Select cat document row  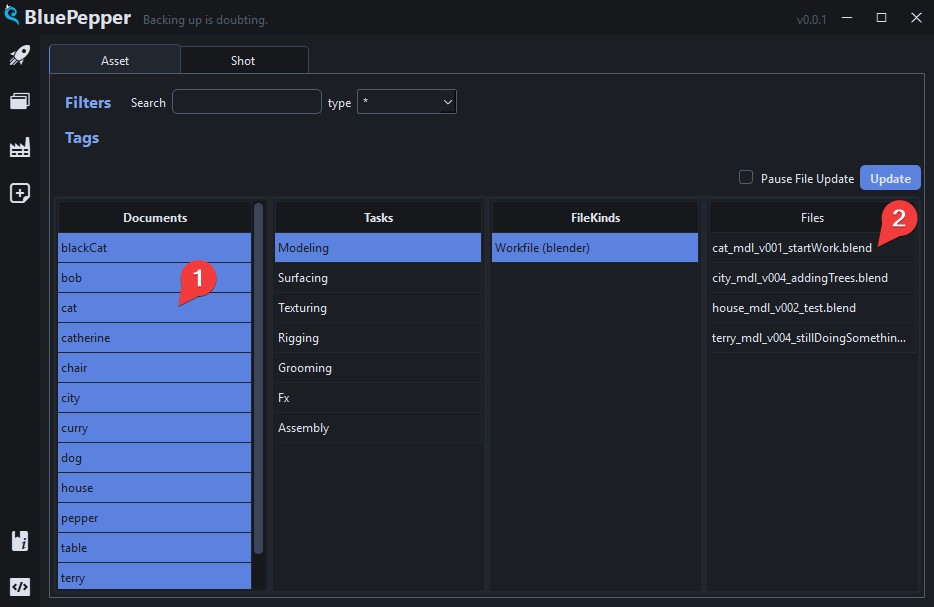(x=154, y=308)
